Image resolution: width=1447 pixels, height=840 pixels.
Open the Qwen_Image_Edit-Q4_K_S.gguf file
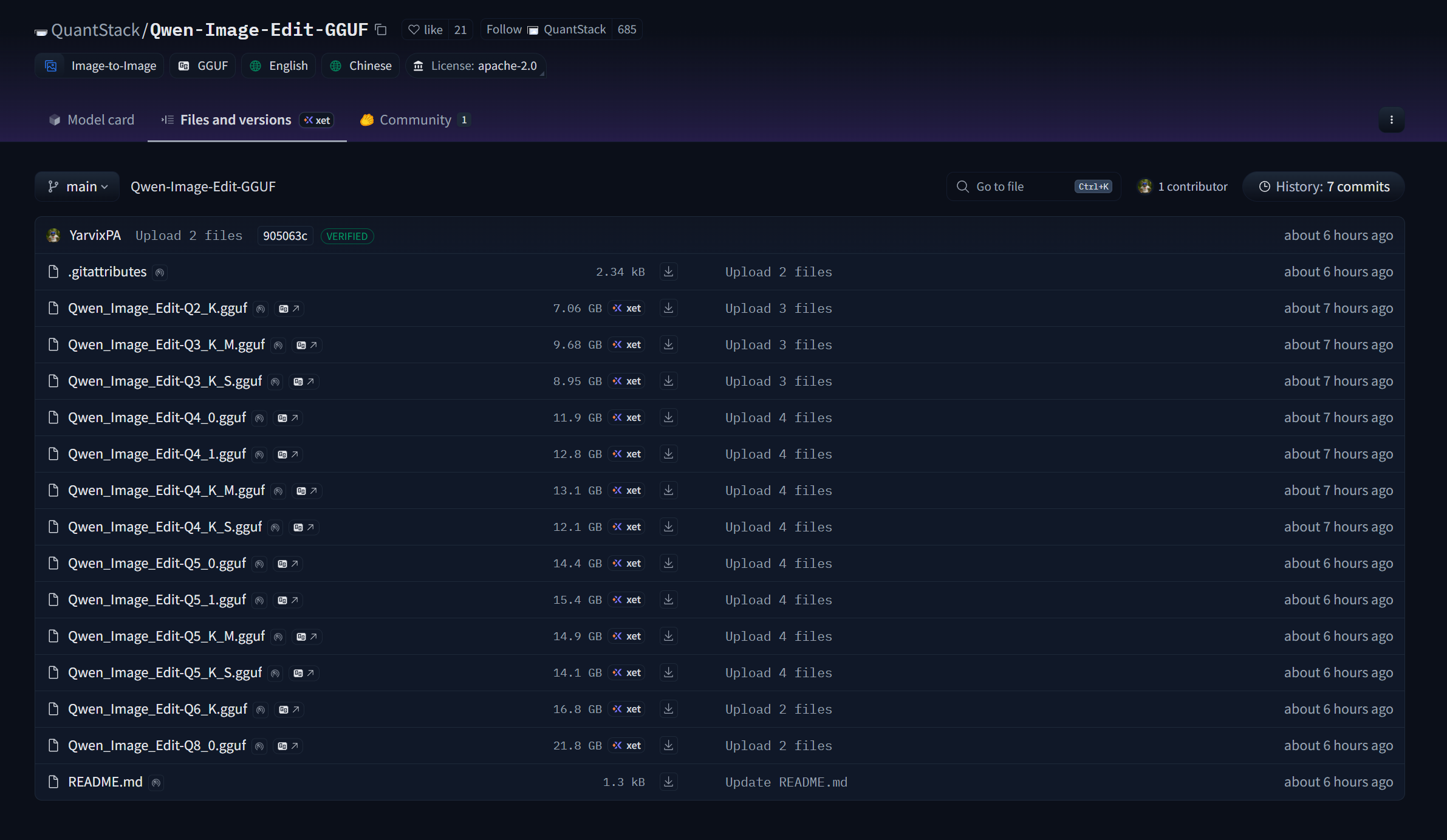[x=165, y=527]
